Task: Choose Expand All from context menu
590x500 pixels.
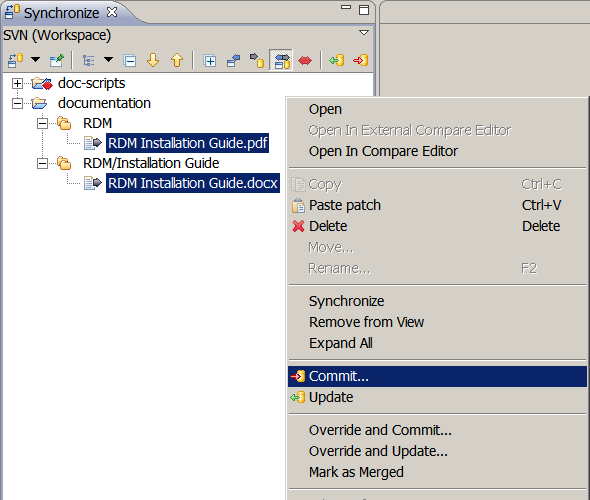Action: pyautogui.click(x=437, y=343)
